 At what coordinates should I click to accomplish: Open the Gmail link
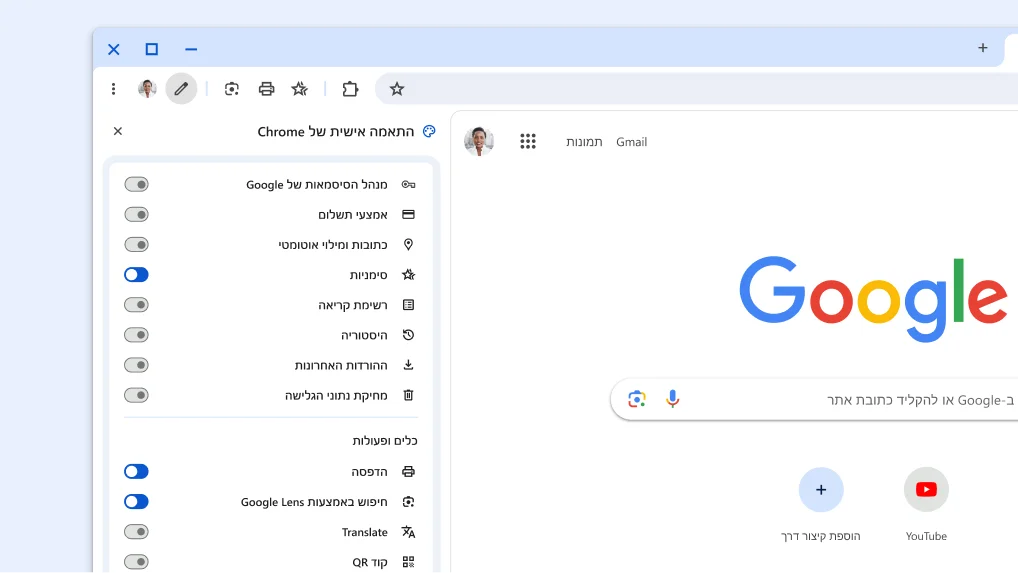[631, 142]
